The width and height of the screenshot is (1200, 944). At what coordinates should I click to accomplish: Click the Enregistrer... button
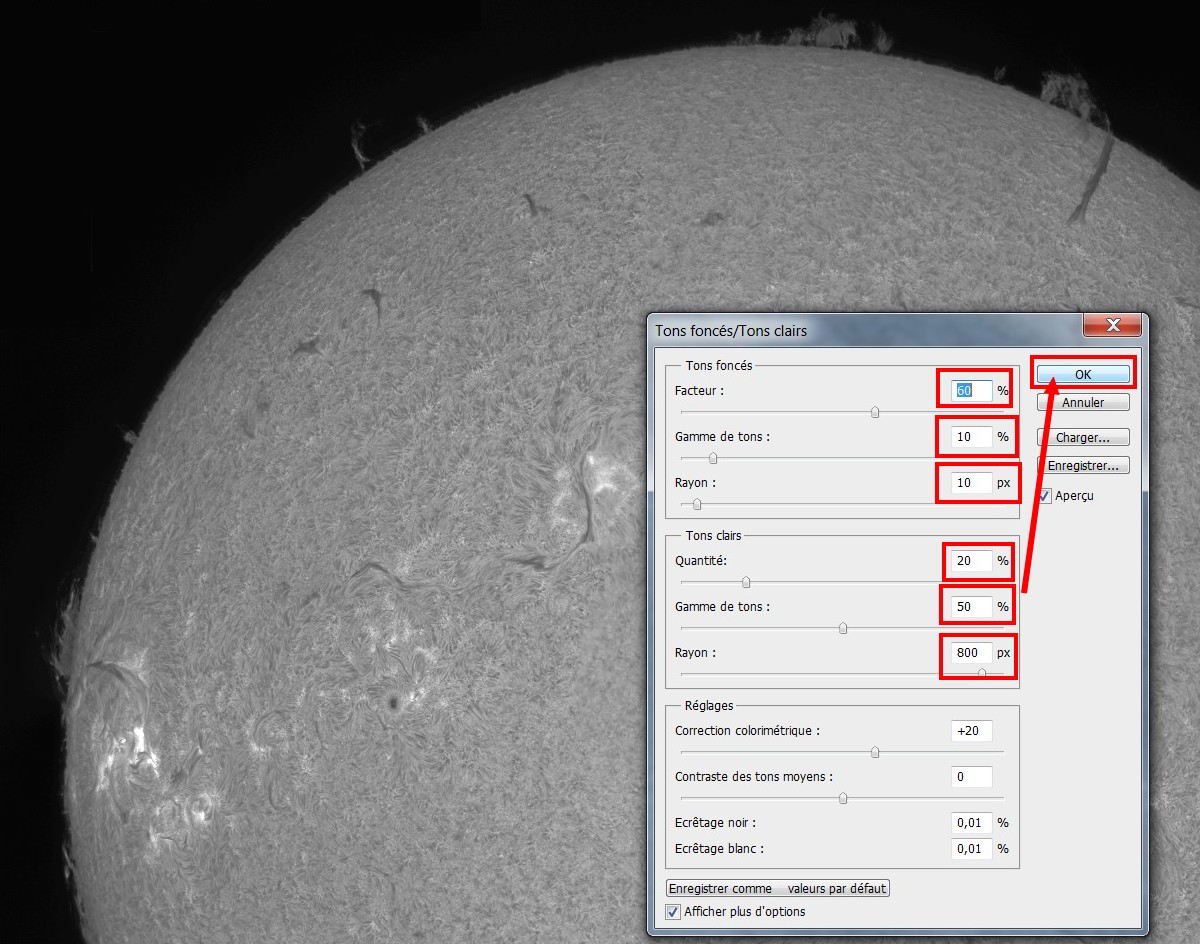point(1083,465)
